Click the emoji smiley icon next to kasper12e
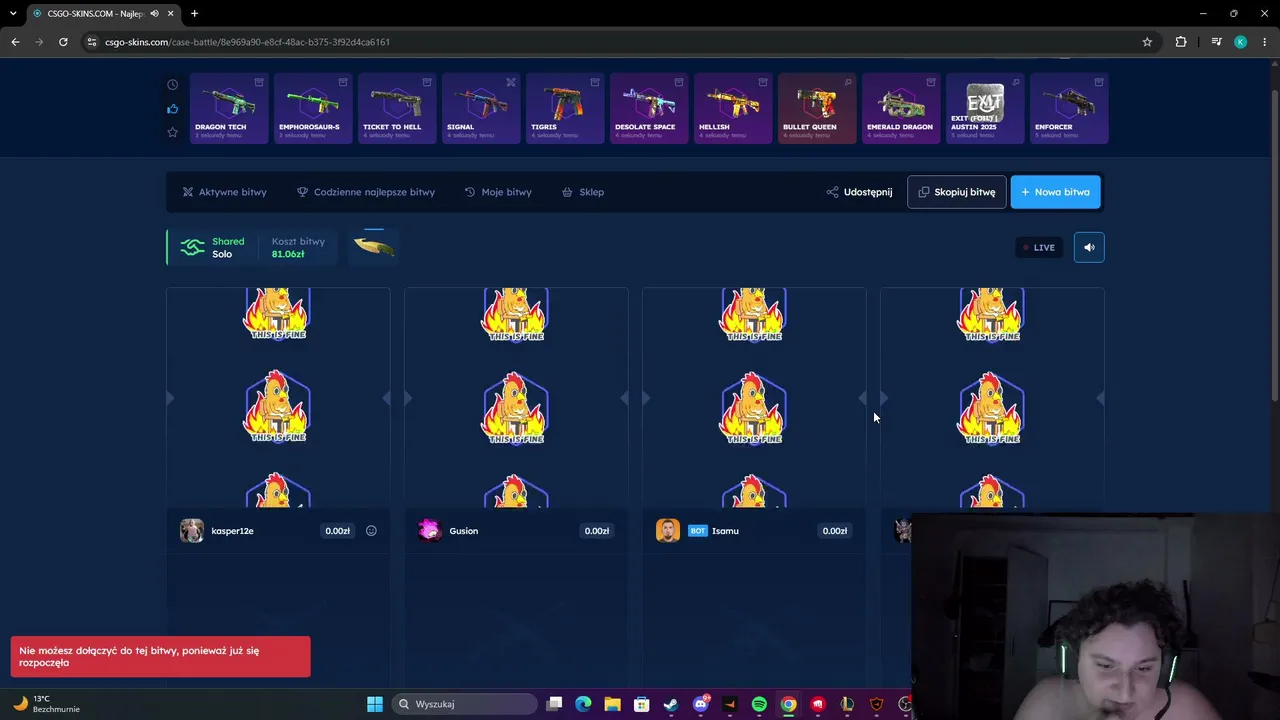Viewport: 1280px width, 720px height. point(371,531)
